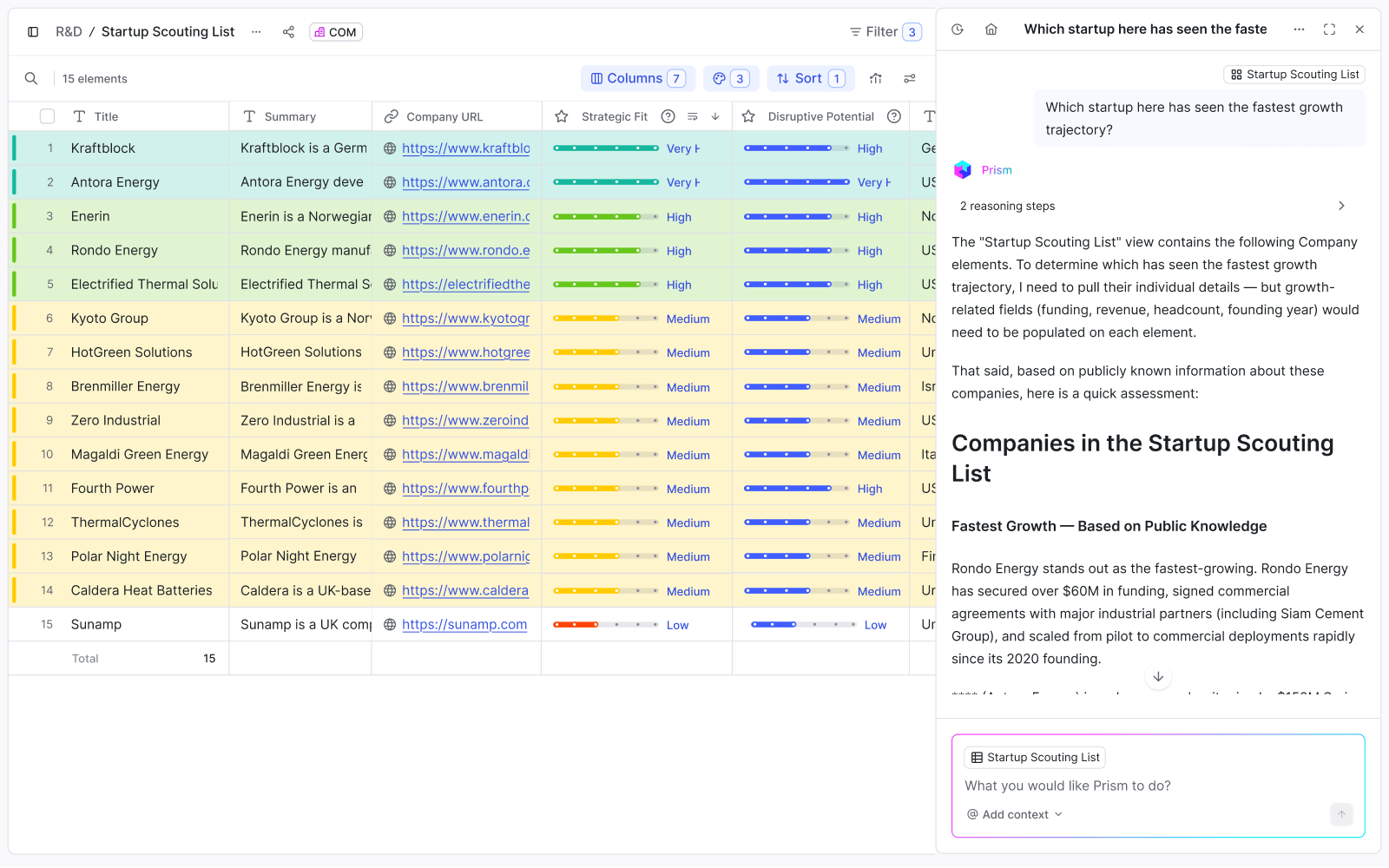Click the Summary column header

coord(300,116)
